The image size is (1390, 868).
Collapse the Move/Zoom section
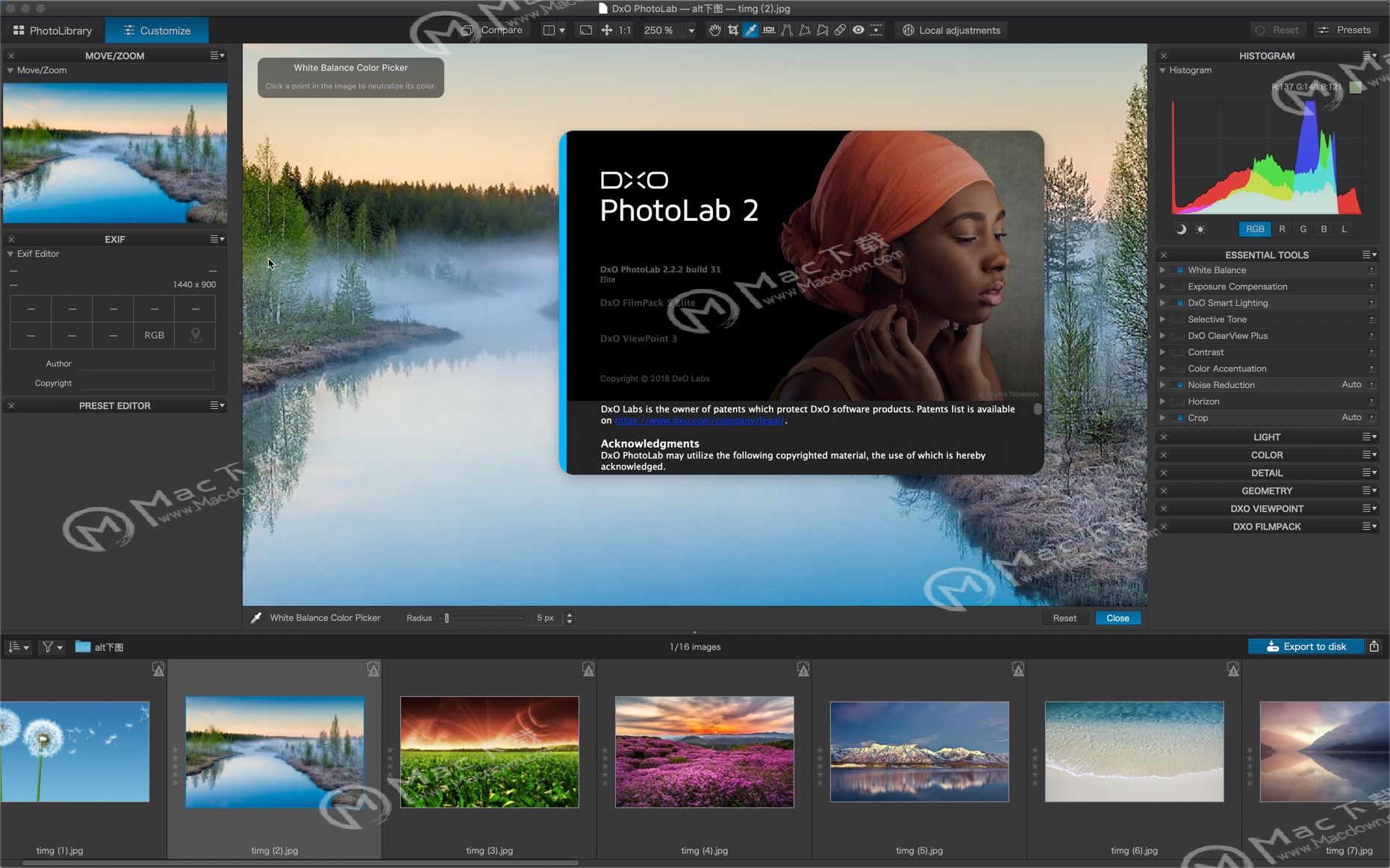pyautogui.click(x=10, y=70)
